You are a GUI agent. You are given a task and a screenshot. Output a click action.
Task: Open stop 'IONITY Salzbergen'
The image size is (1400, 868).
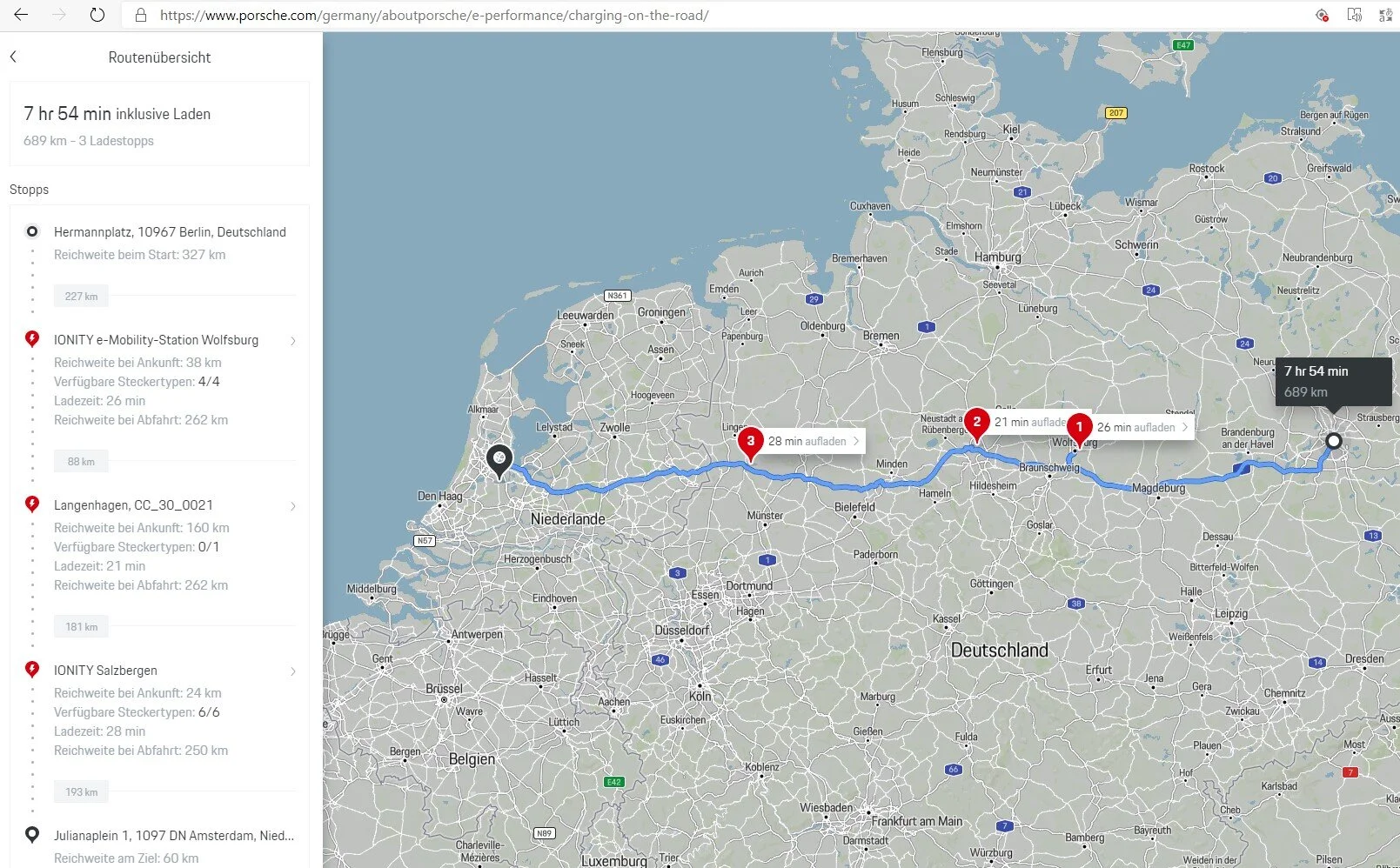click(105, 671)
